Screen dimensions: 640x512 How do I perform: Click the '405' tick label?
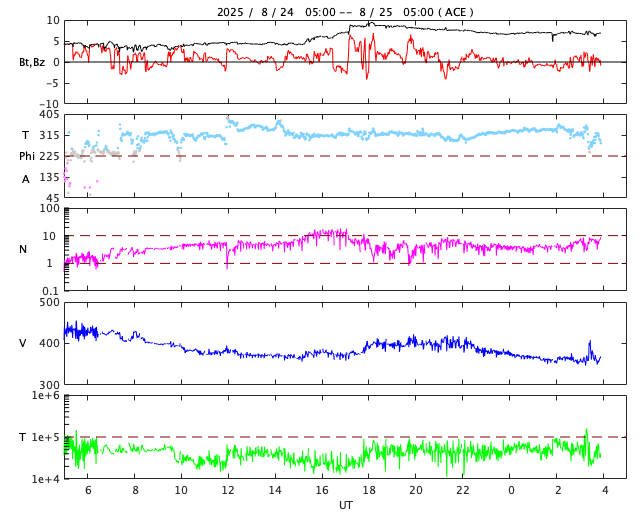pos(49,115)
